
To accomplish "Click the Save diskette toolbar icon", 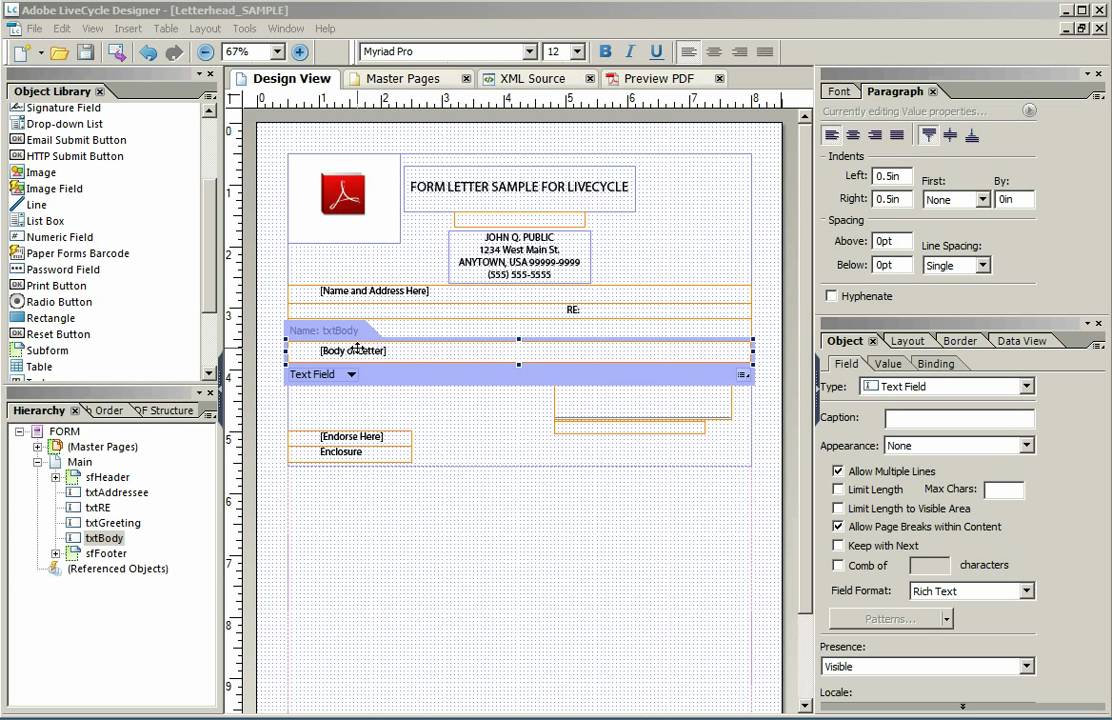I will tap(86, 52).
